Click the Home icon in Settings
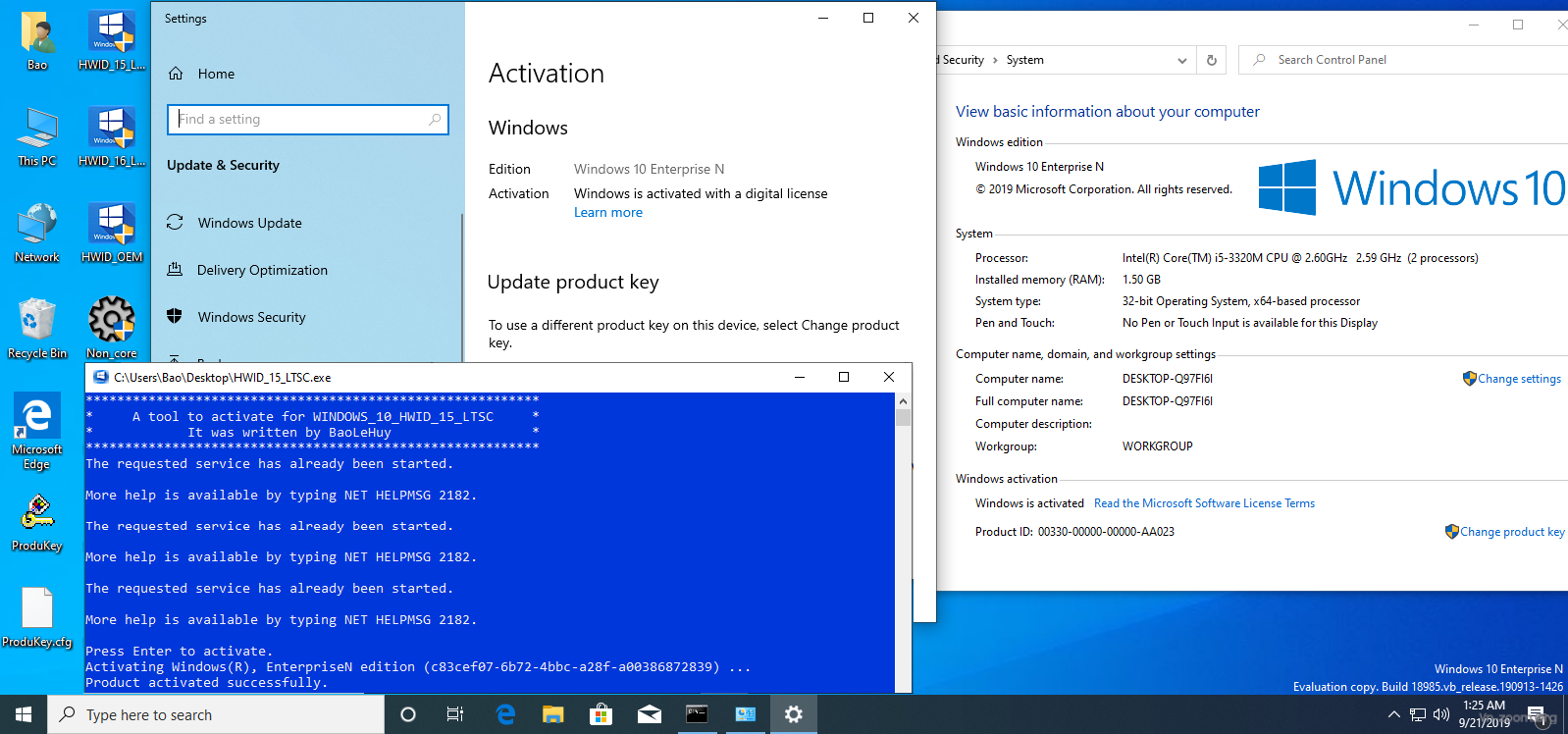1568x734 pixels. [176, 74]
